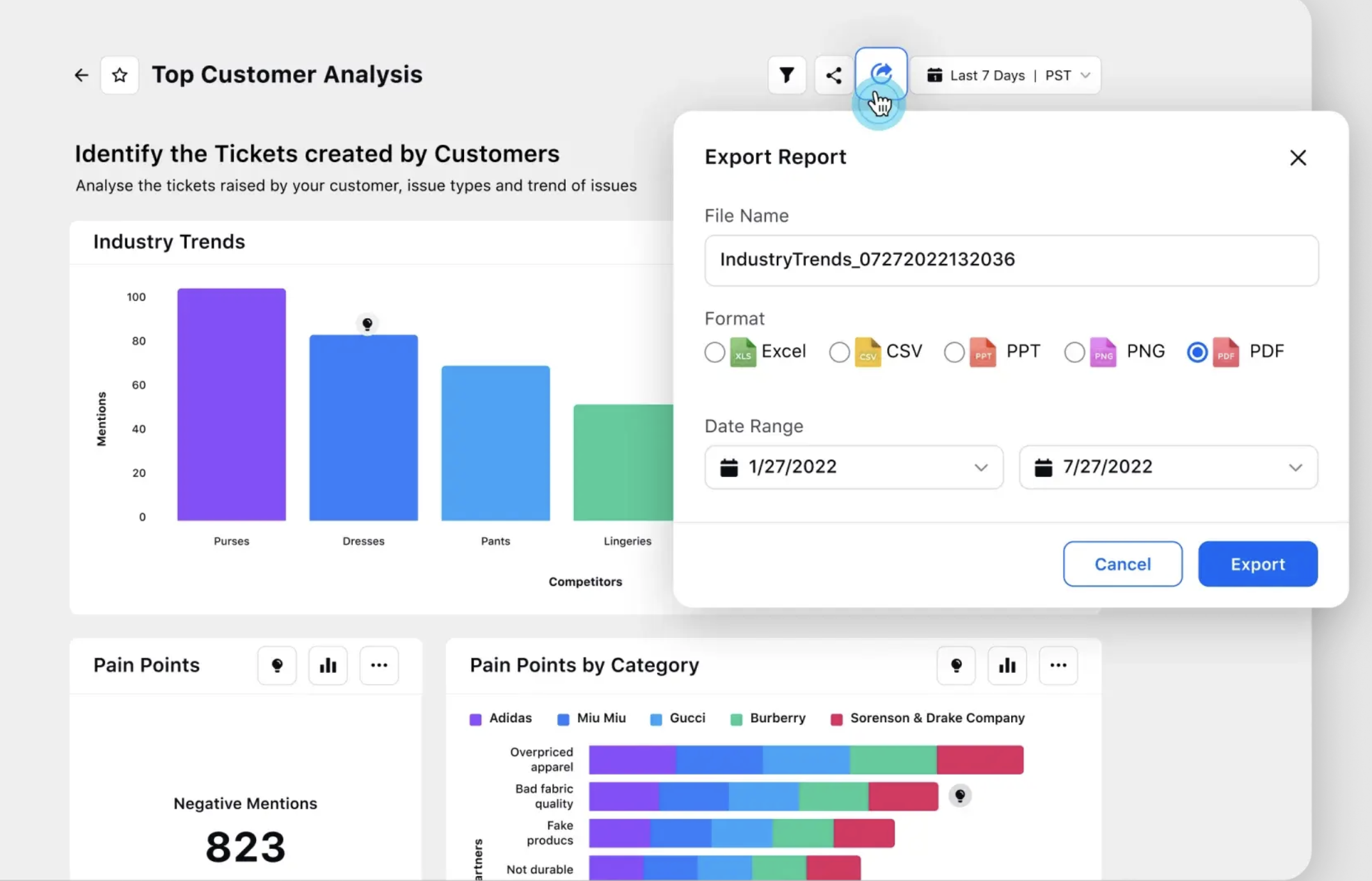Image resolution: width=1372 pixels, height=881 pixels.
Task: Click the bar chart icon in Pain Points
Action: pyautogui.click(x=328, y=665)
